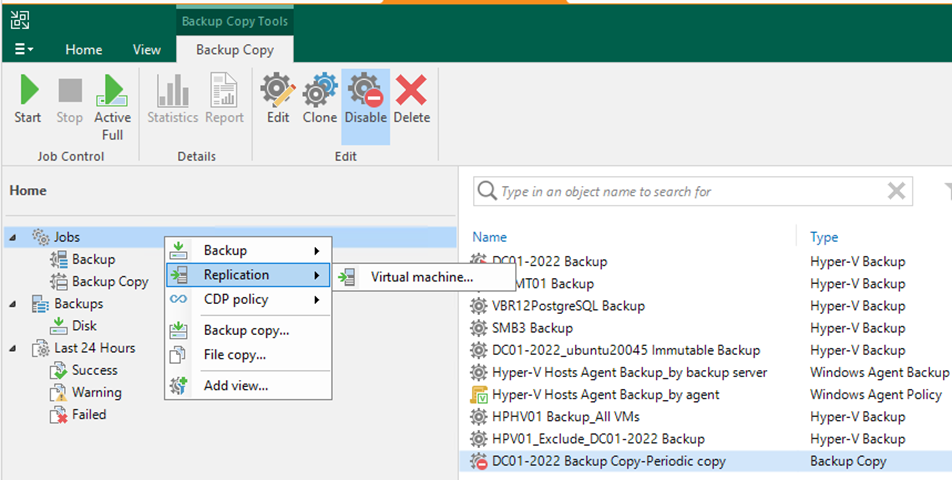Open job Statistics from the ribbon
Image resolution: width=952 pixels, height=480 pixels.
pyautogui.click(x=173, y=101)
